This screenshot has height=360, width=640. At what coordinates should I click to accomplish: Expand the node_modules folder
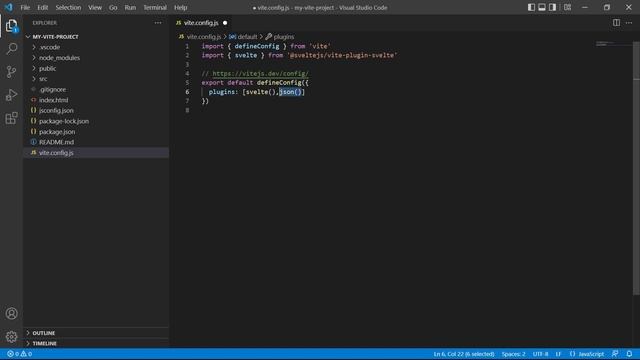click(96, 58)
